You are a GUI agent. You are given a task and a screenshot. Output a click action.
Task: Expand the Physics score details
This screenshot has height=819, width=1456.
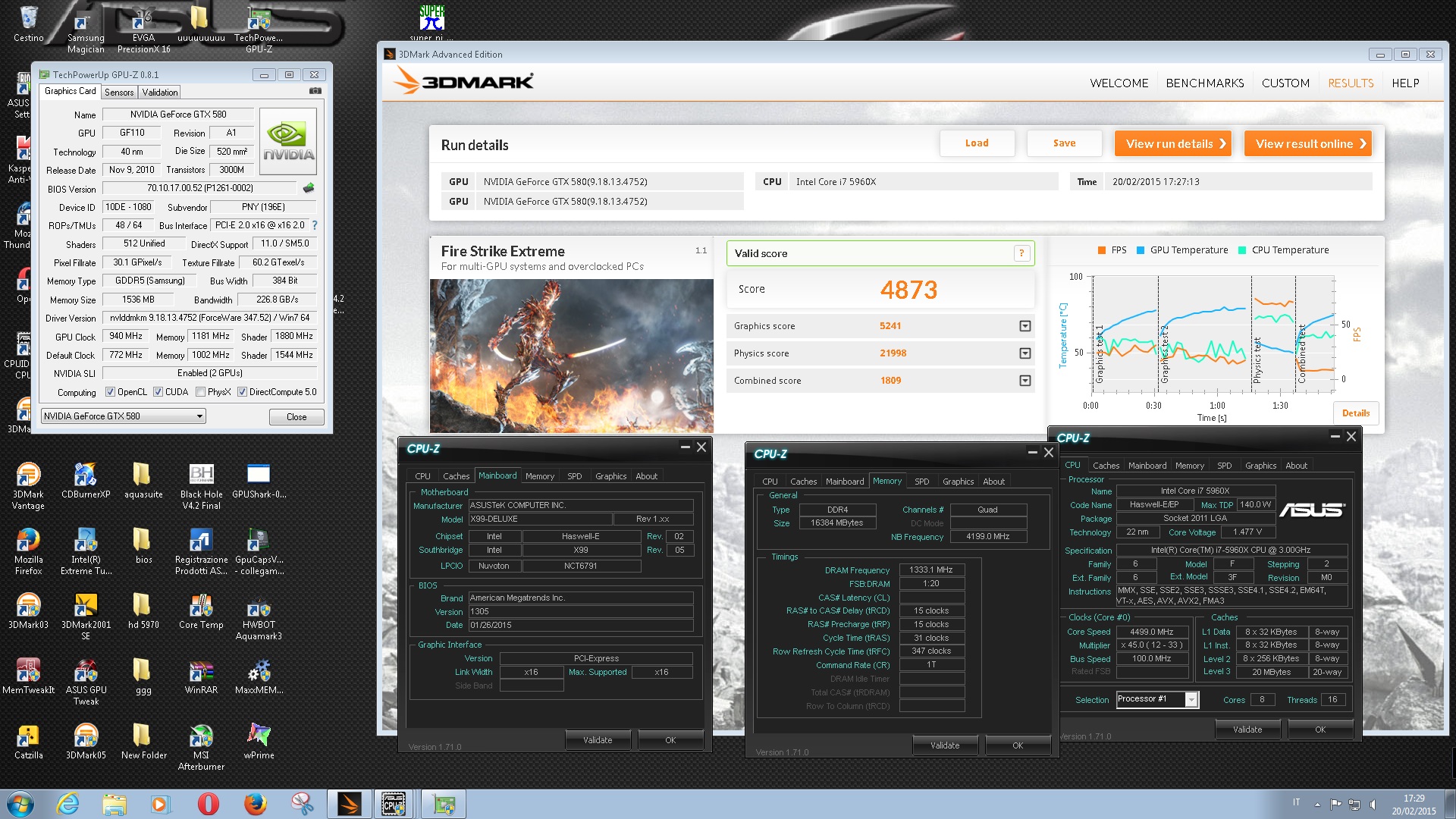pyautogui.click(x=1025, y=353)
